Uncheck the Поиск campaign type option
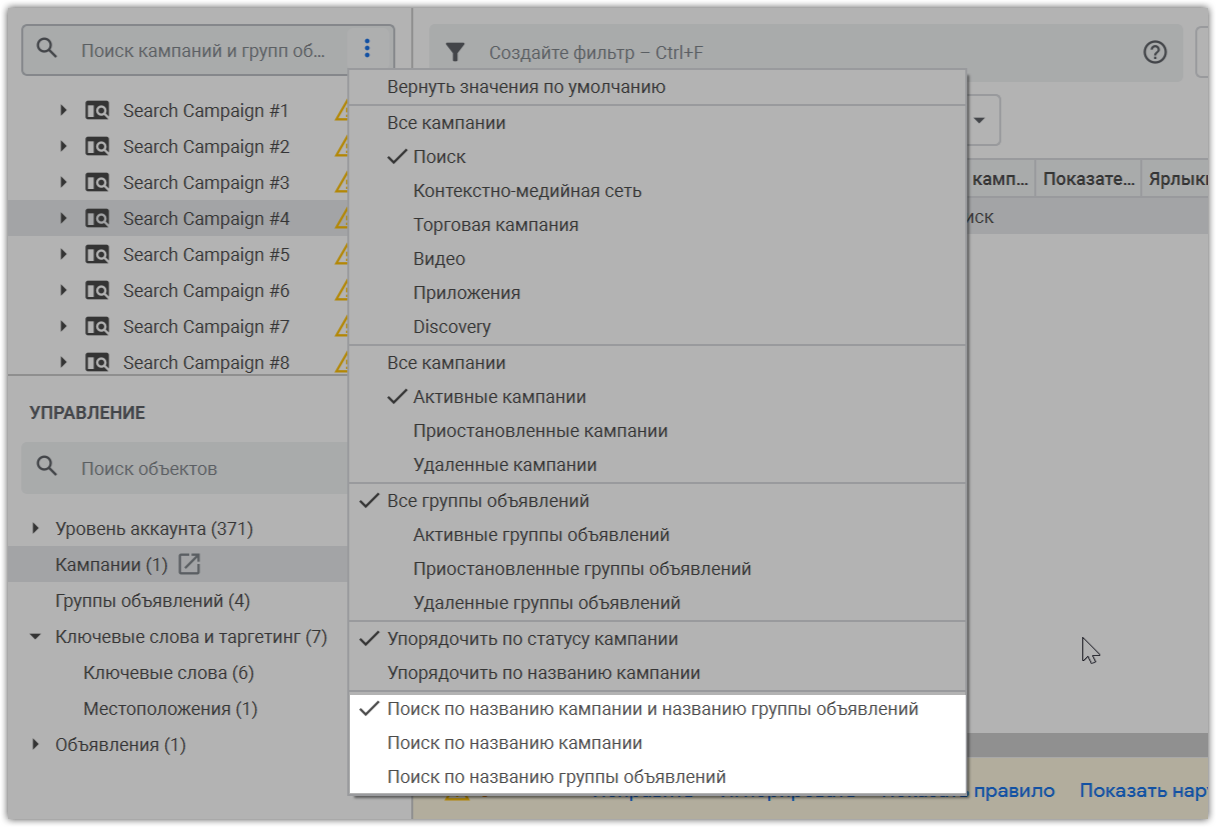The width and height of the screenshot is (1216, 827). click(439, 157)
